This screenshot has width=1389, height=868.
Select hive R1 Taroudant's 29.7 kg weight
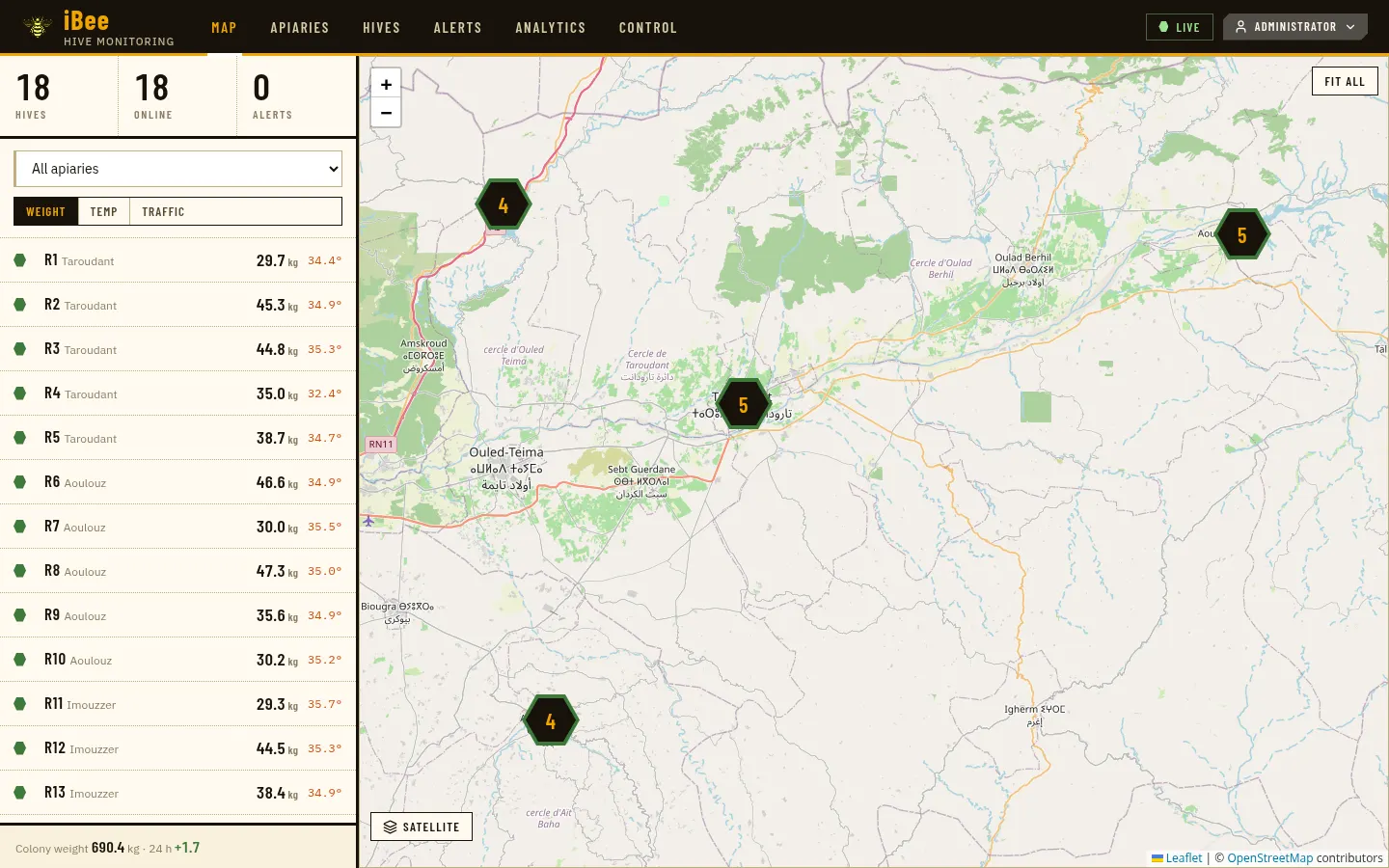coord(277,260)
